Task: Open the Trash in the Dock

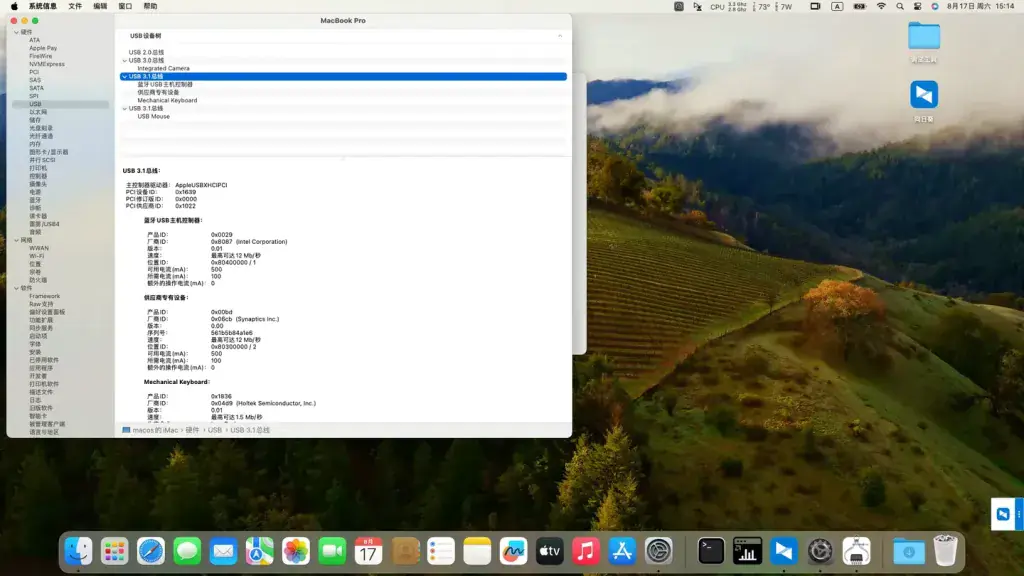Action: (x=945, y=551)
